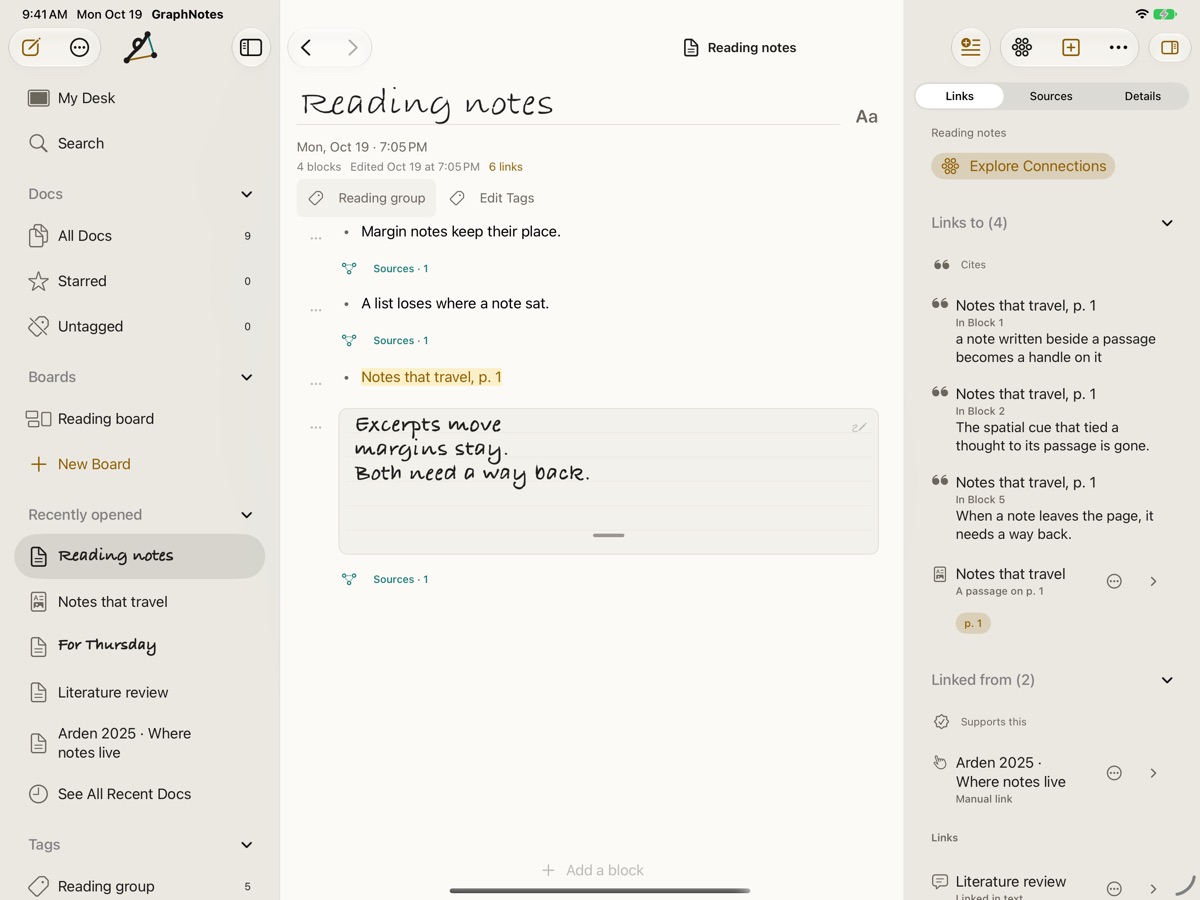Open the outline list icon in top toolbar
The height and width of the screenshot is (900, 1200).
pos(970,47)
